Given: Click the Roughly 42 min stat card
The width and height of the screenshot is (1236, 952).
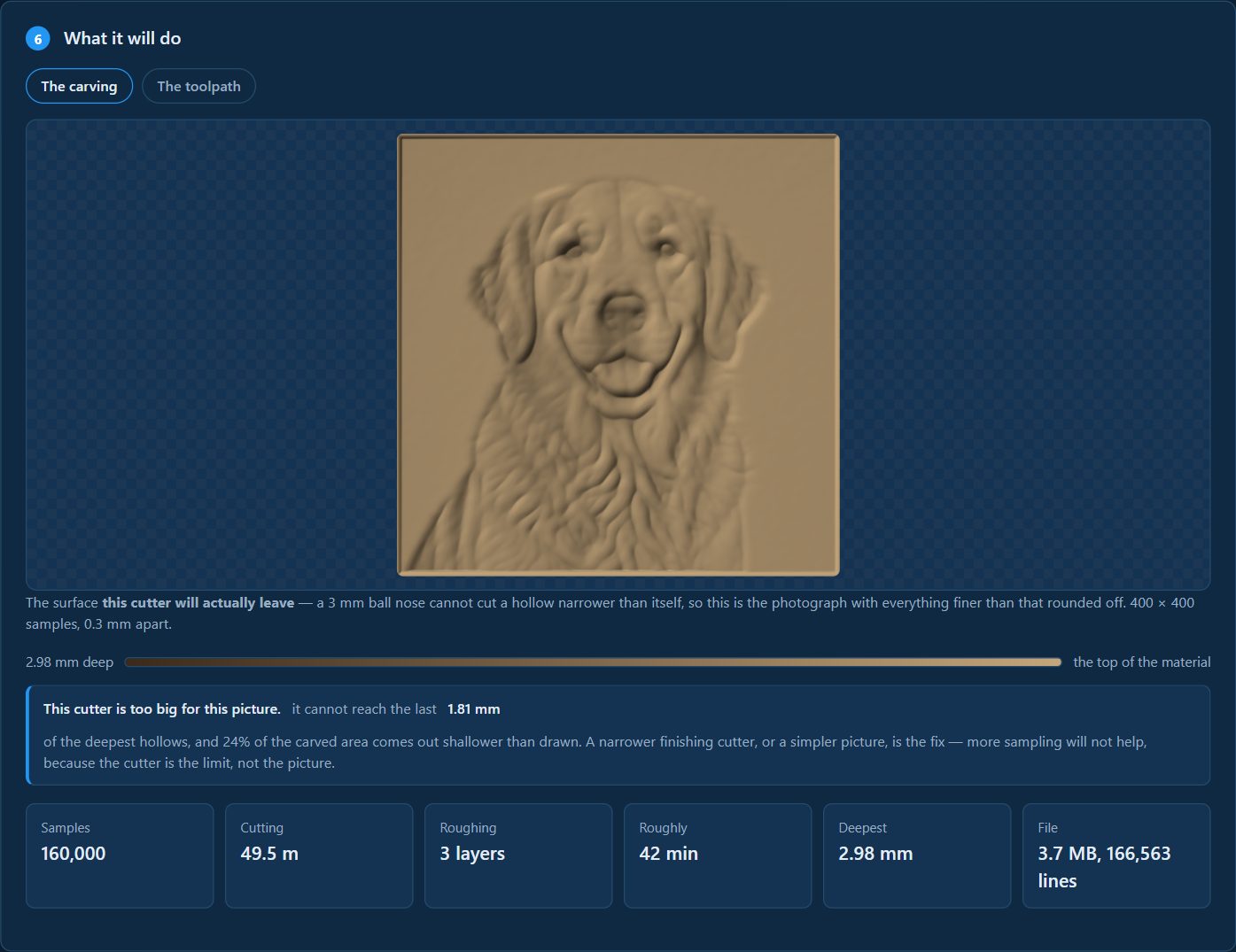Looking at the screenshot, I should pyautogui.click(x=718, y=855).
